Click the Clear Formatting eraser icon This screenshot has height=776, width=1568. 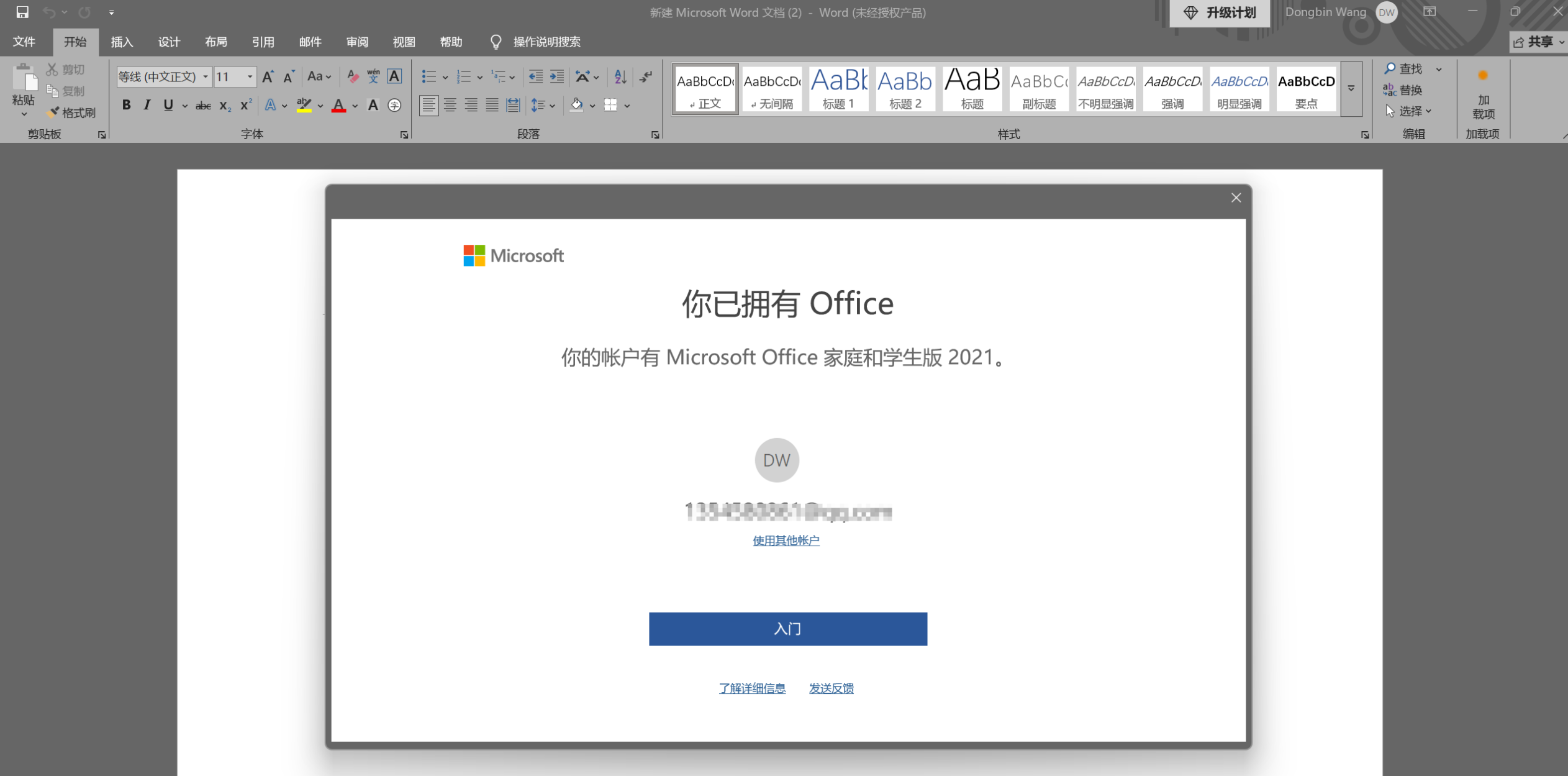pyautogui.click(x=352, y=76)
